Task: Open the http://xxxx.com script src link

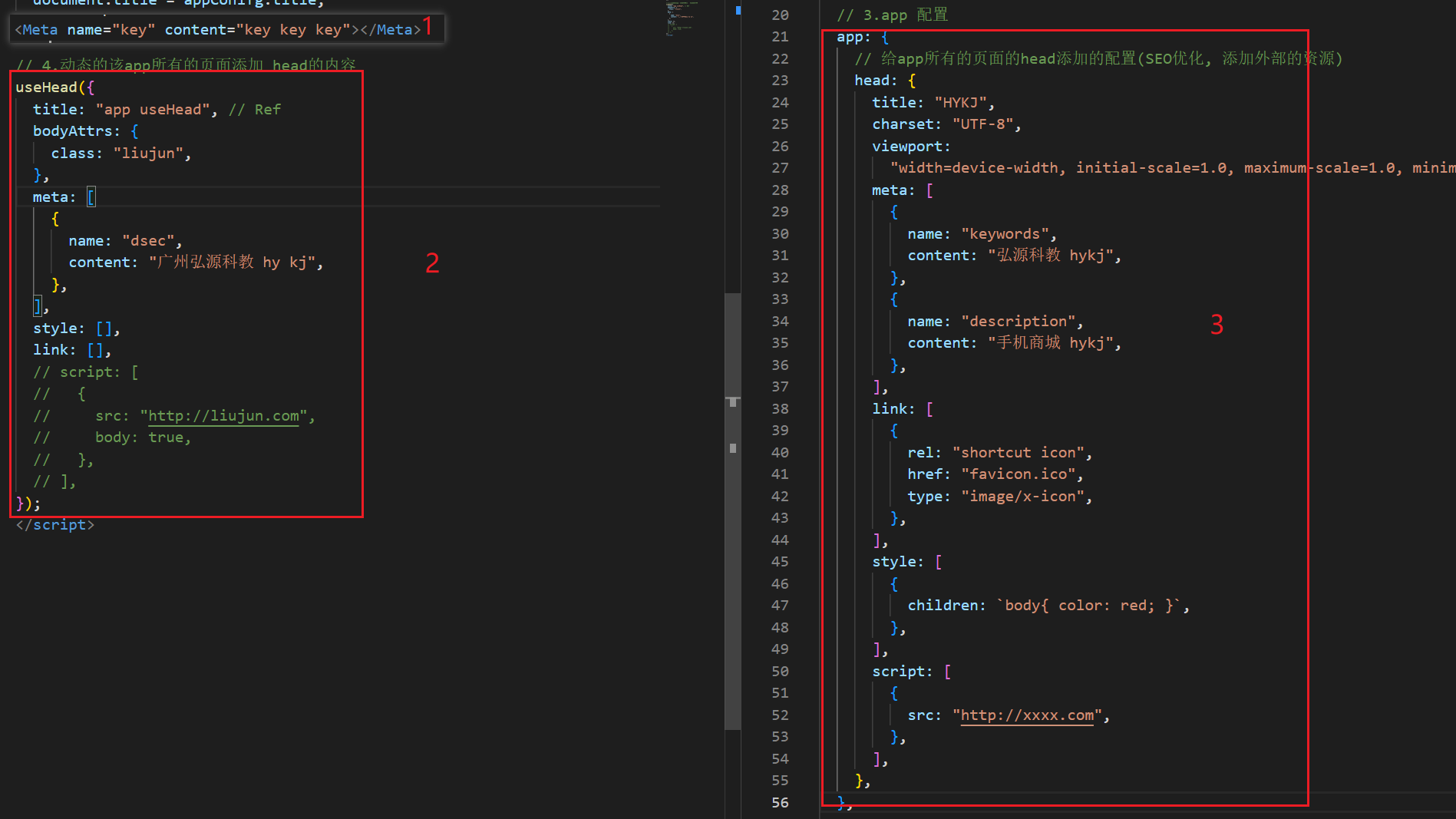Action: coord(1027,715)
